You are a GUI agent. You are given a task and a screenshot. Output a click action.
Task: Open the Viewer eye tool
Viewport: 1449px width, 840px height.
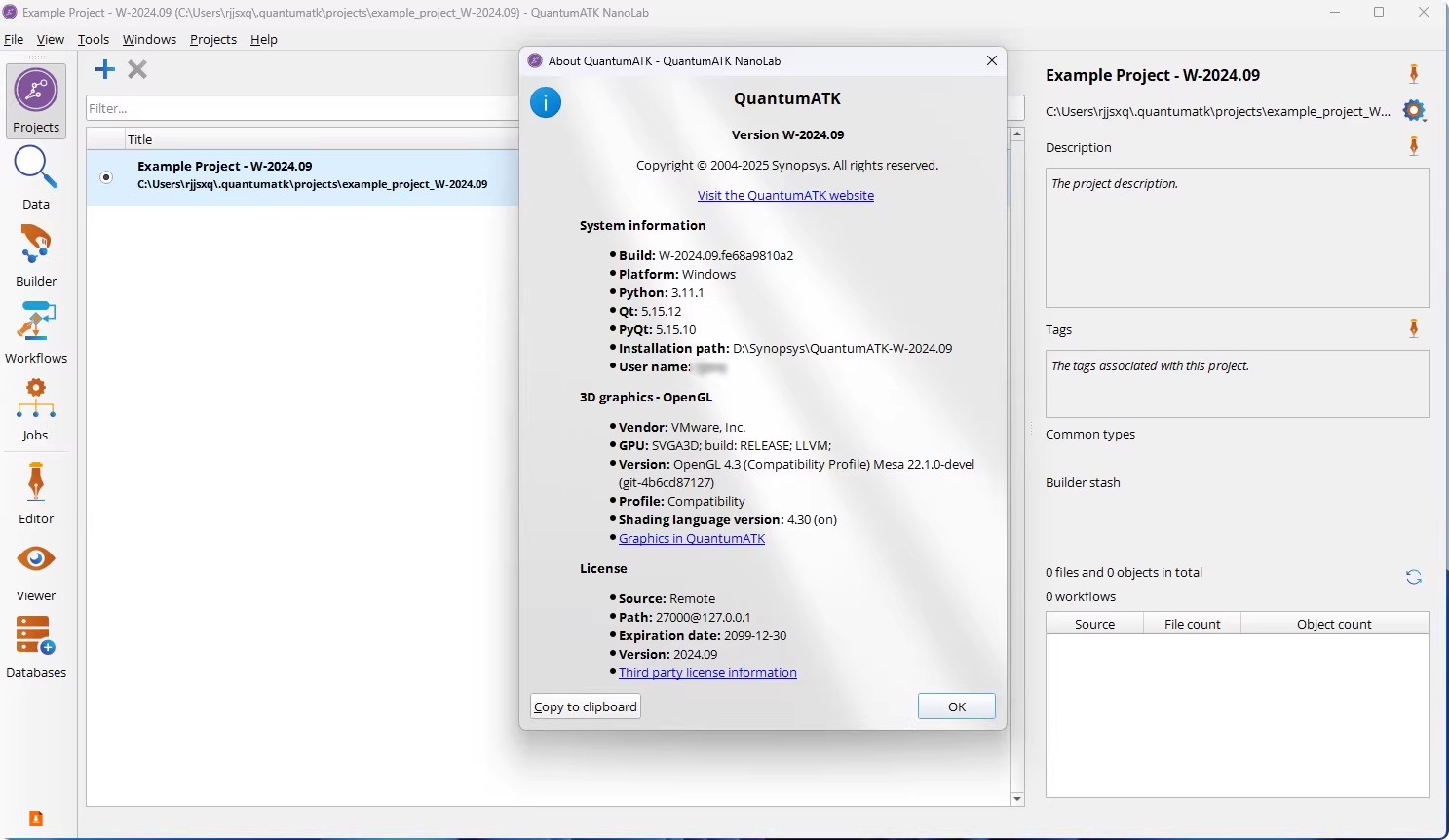click(x=36, y=570)
